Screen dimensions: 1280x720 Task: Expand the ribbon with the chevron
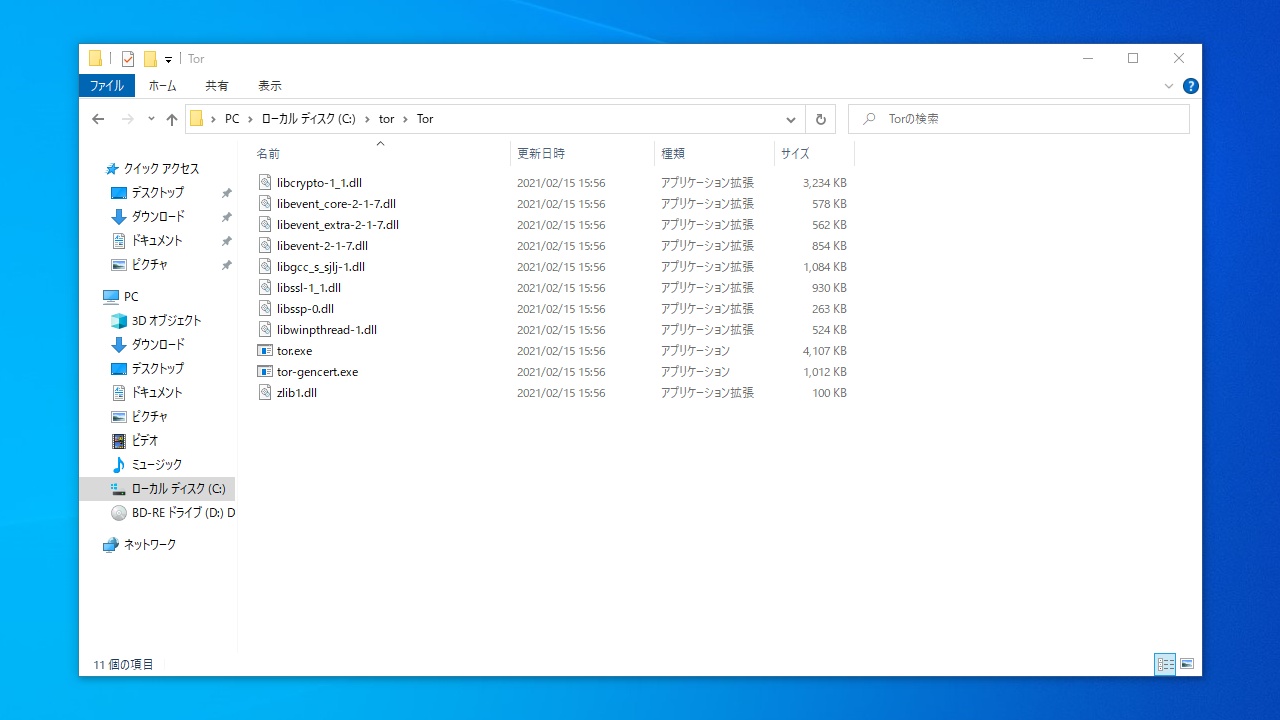[1169, 86]
